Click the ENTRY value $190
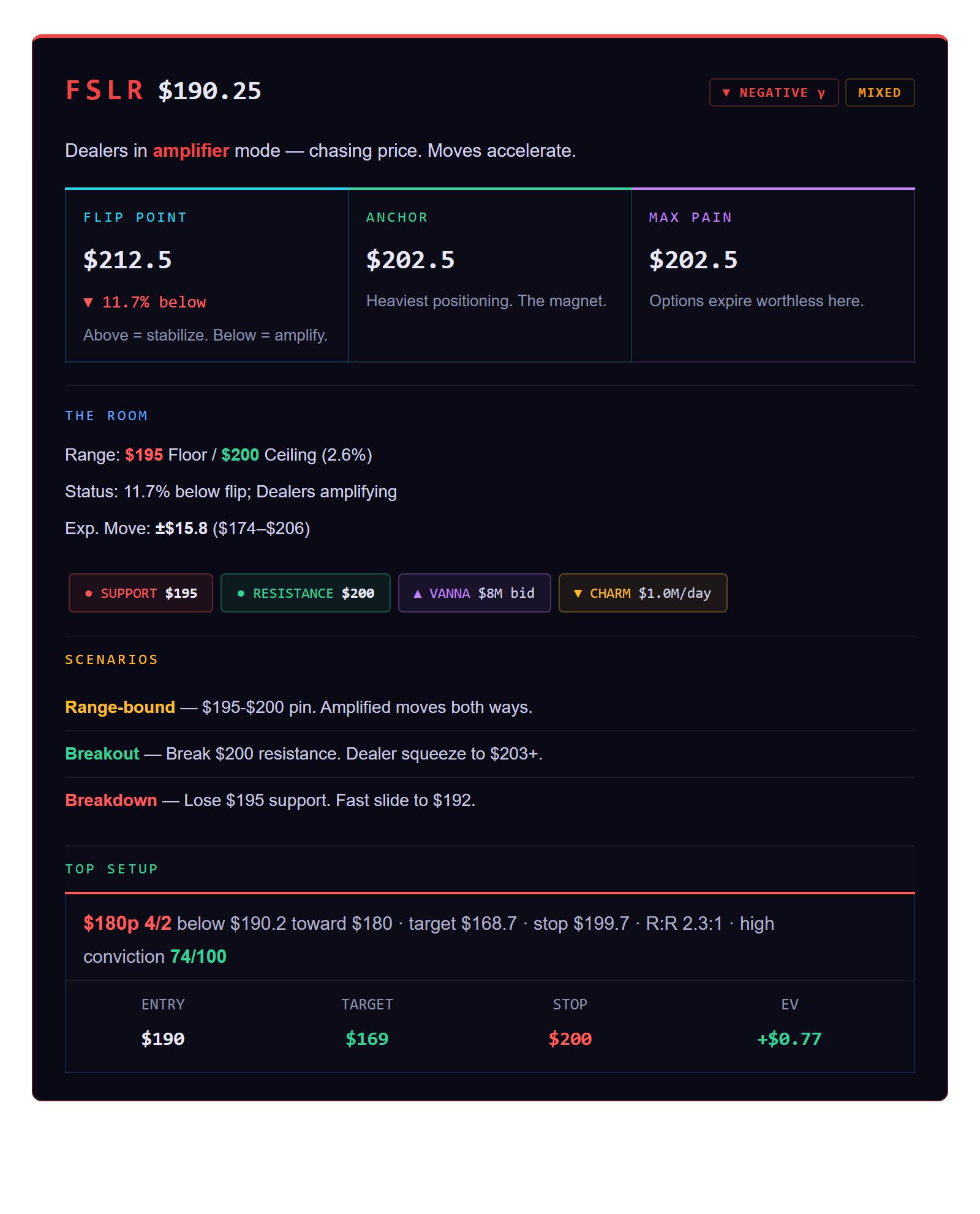The width and height of the screenshot is (980, 1214). click(163, 1039)
